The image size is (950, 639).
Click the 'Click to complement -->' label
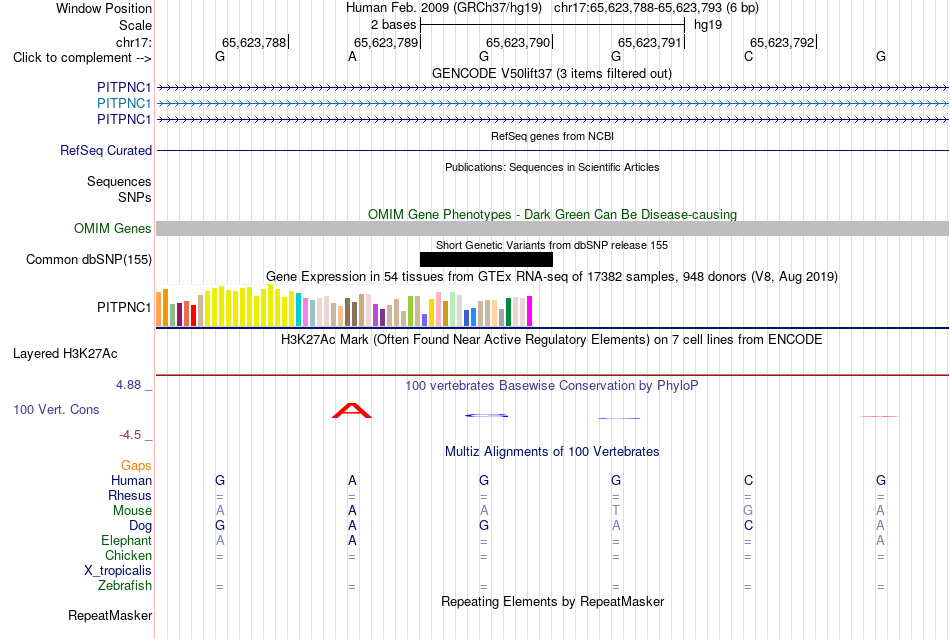click(x=82, y=58)
